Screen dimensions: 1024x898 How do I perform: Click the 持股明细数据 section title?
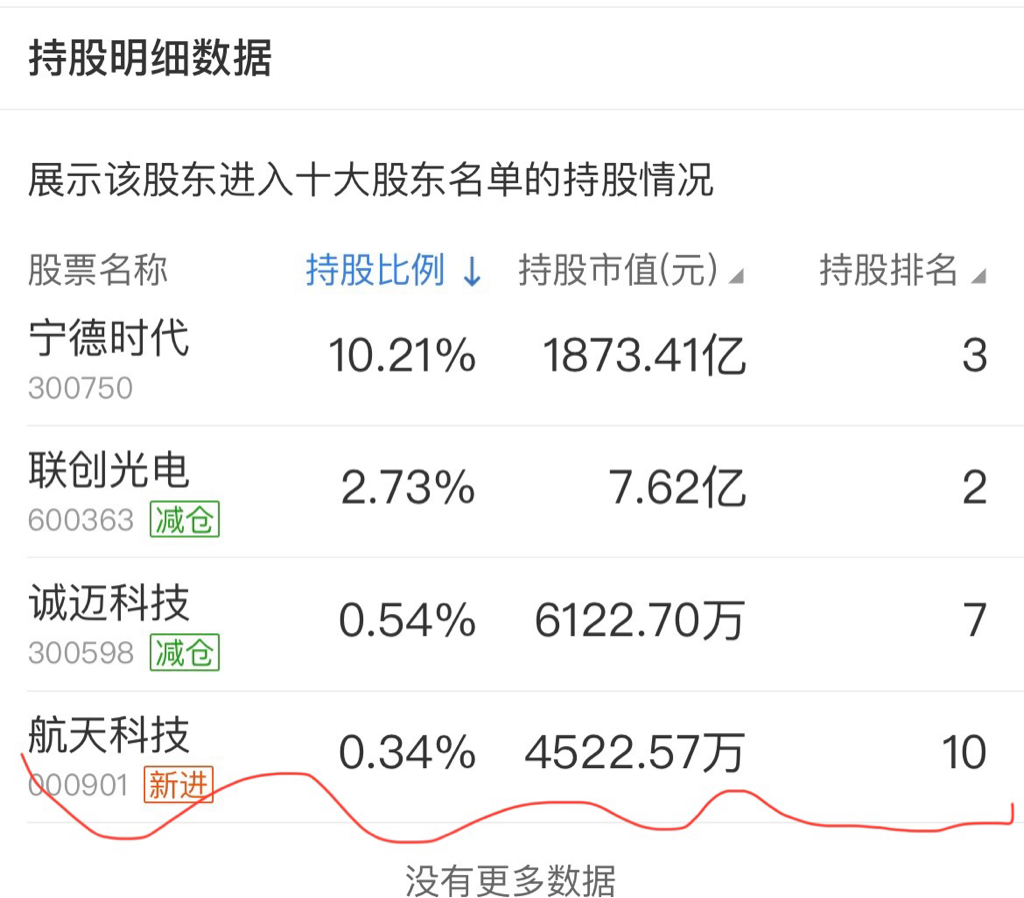150,58
